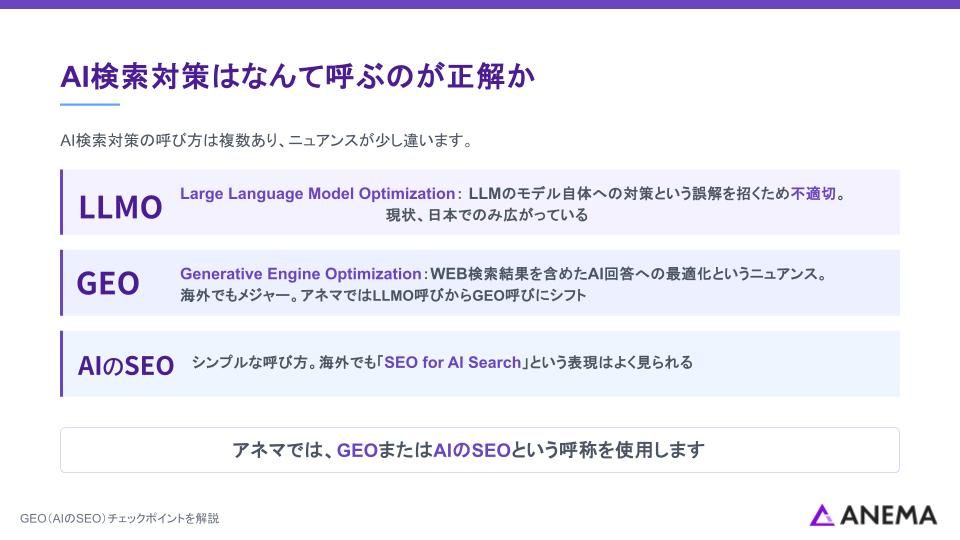Click the large GEO heading label
Screen dimensions: 960x540
click(x=108, y=284)
